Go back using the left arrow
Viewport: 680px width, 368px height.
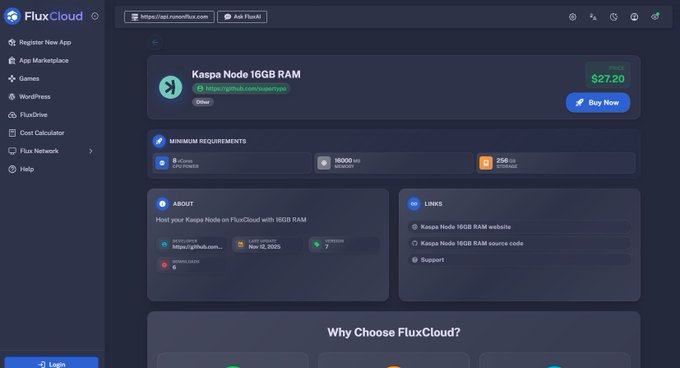tap(155, 42)
